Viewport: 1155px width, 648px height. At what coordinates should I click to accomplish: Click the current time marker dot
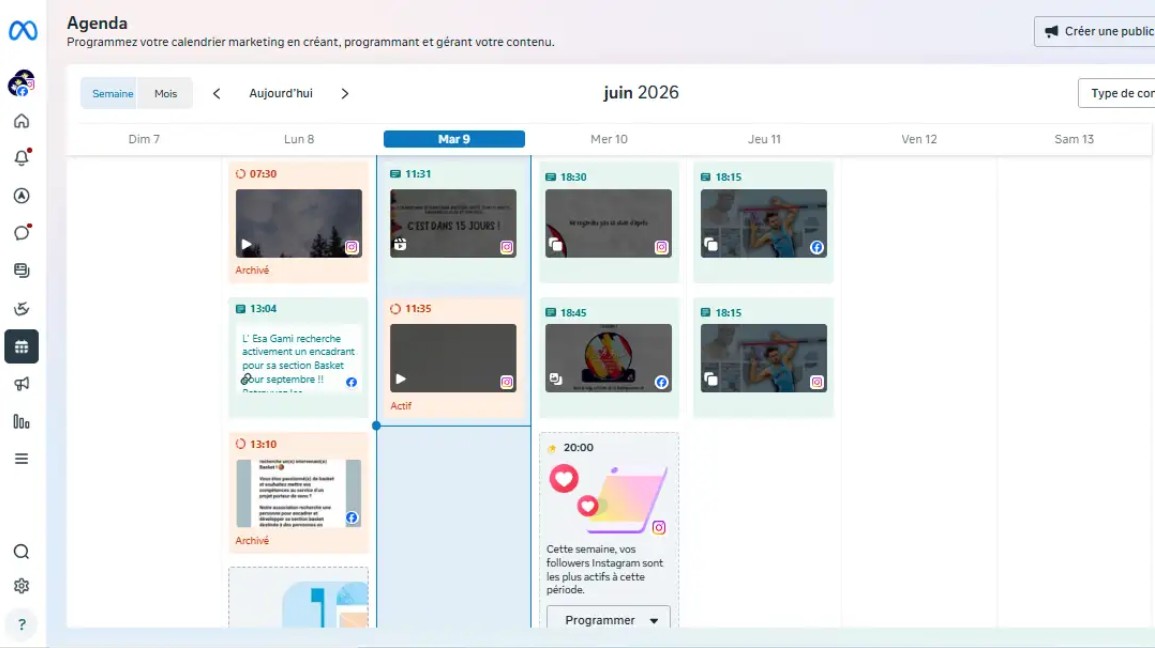[376, 426]
